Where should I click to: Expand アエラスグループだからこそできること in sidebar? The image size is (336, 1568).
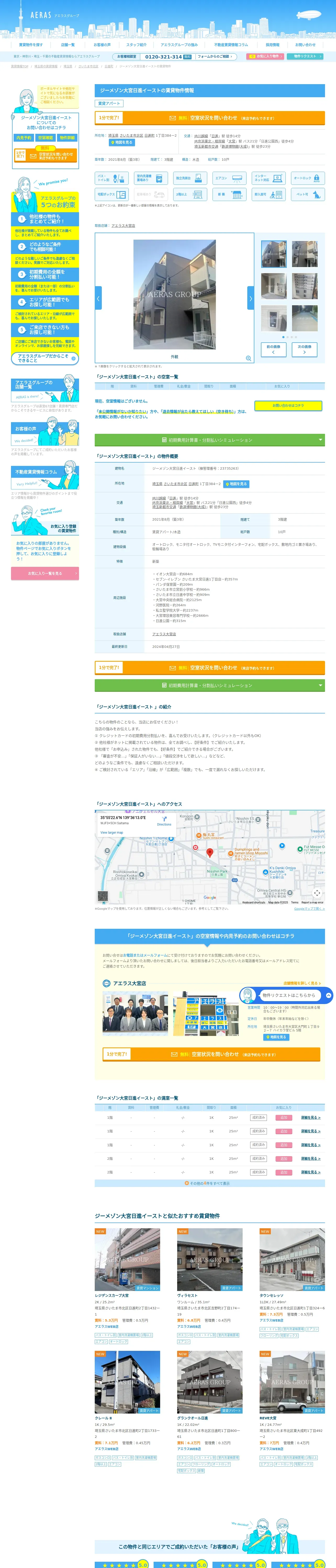click(45, 359)
